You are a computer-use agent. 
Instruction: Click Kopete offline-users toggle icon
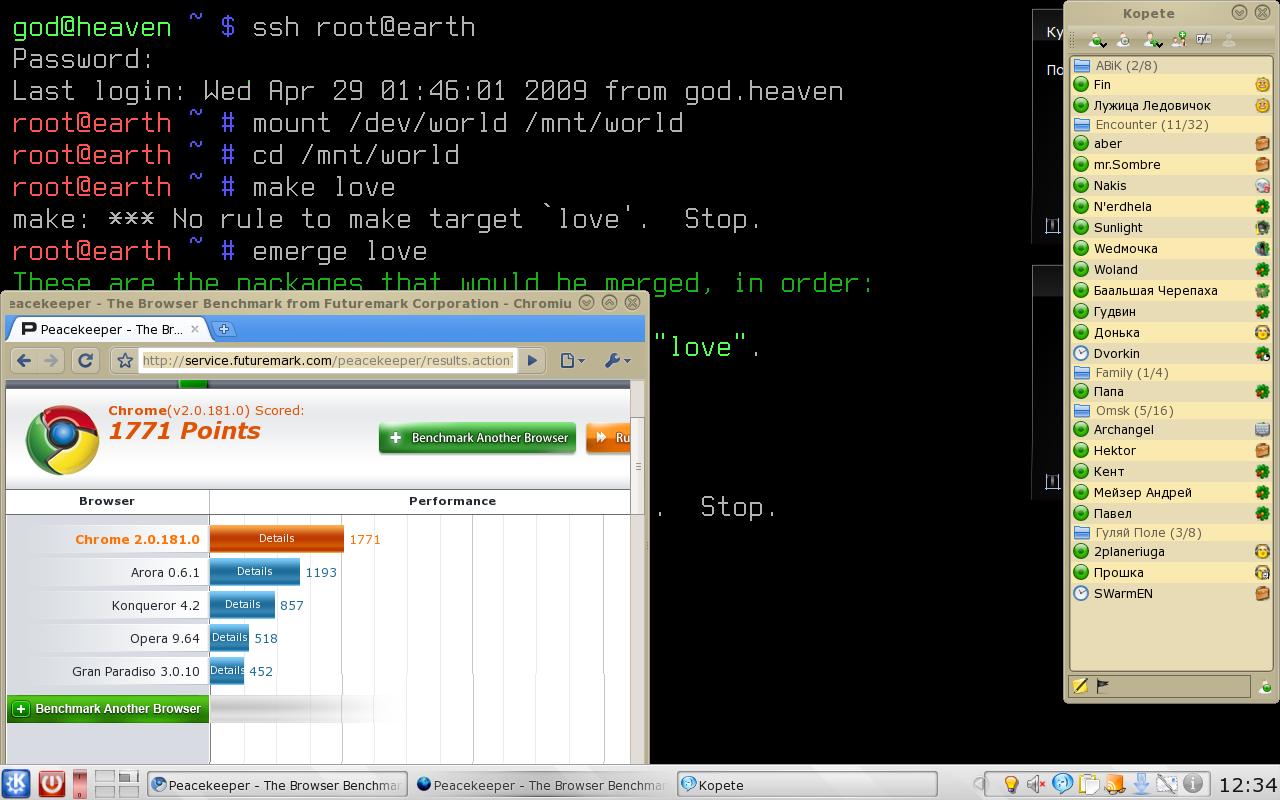coord(1124,40)
